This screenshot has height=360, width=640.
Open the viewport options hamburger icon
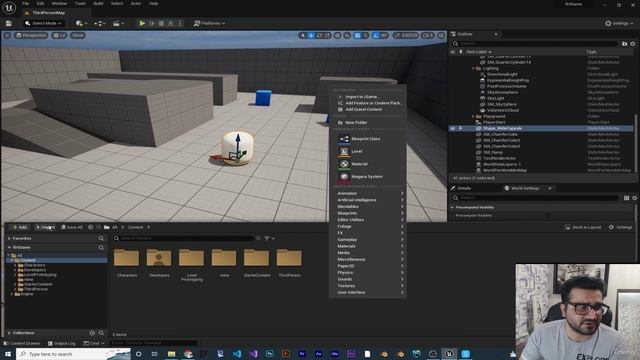point(7,36)
